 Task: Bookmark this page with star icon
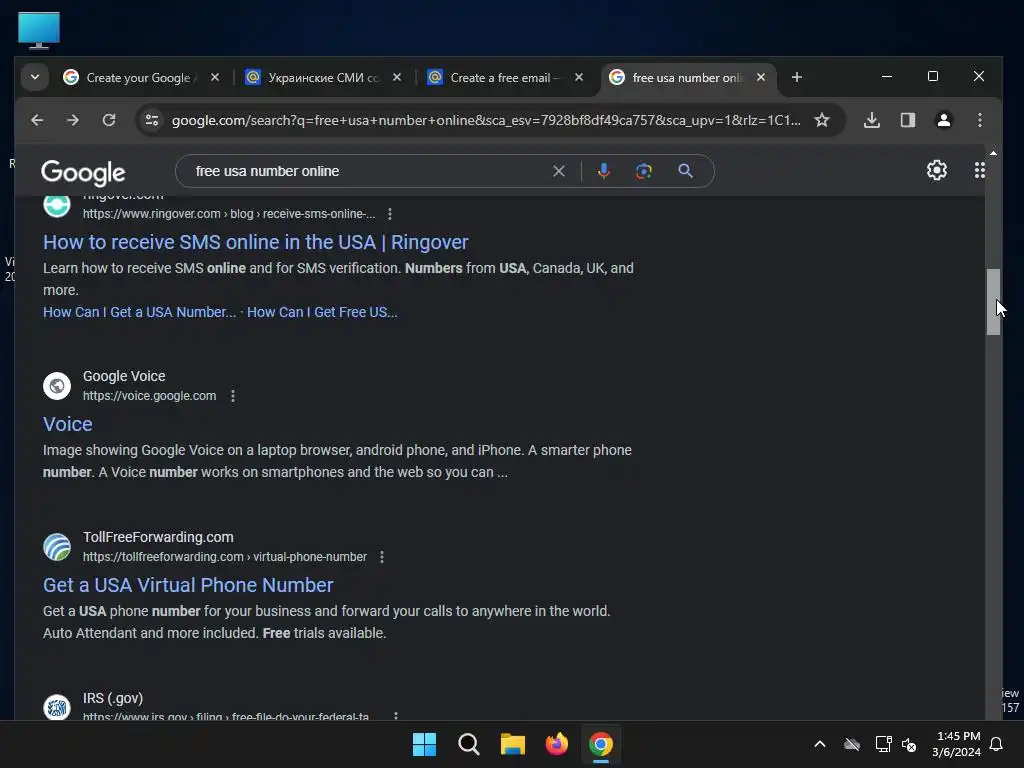[x=822, y=120]
